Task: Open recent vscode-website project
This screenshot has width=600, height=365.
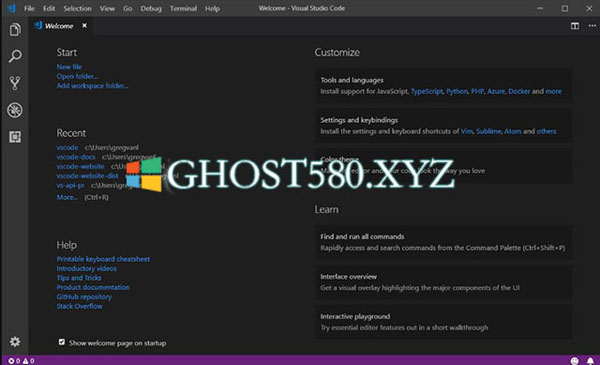Action: [80, 166]
